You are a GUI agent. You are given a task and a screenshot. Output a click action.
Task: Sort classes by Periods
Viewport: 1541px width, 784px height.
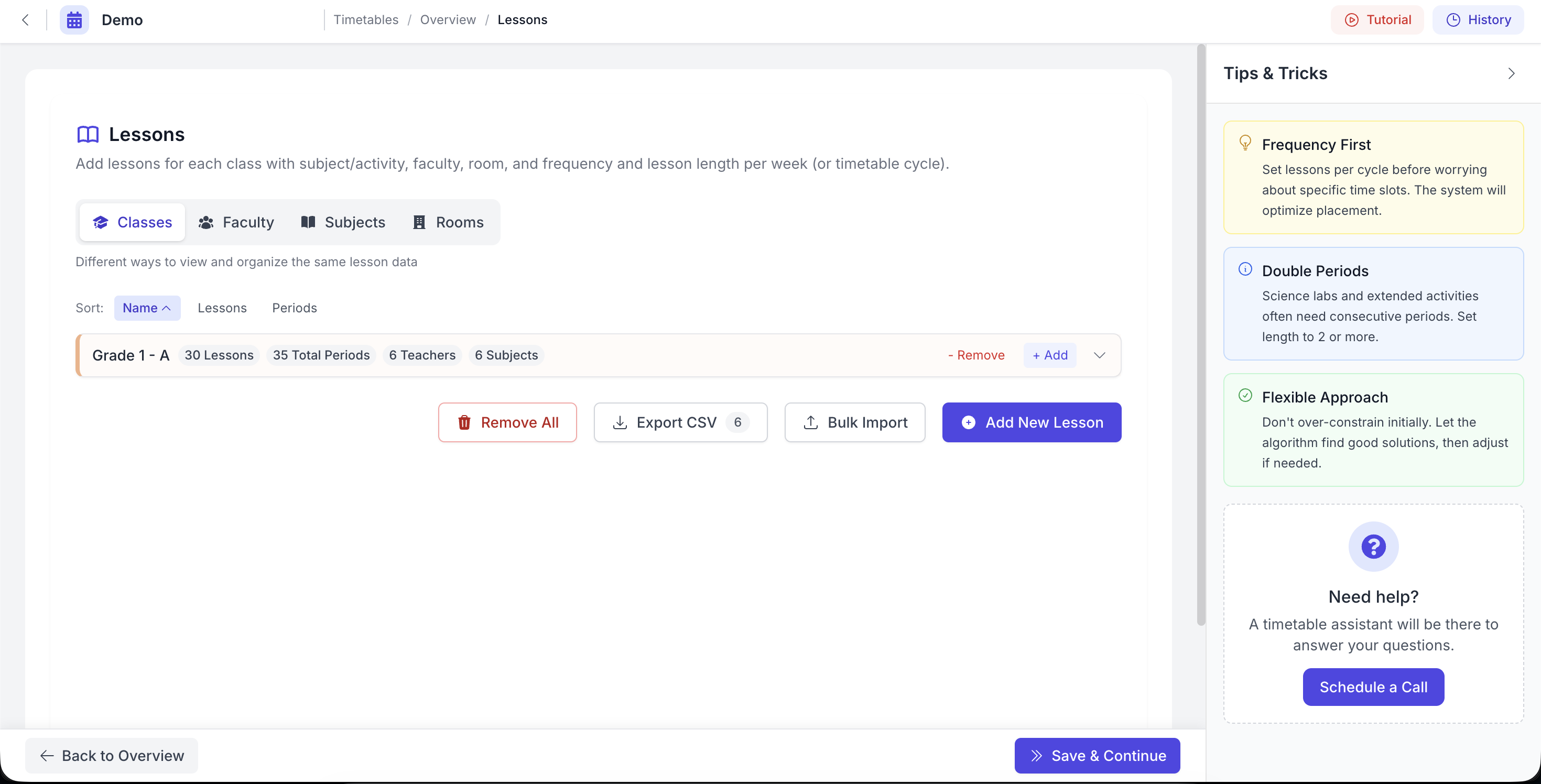295,308
